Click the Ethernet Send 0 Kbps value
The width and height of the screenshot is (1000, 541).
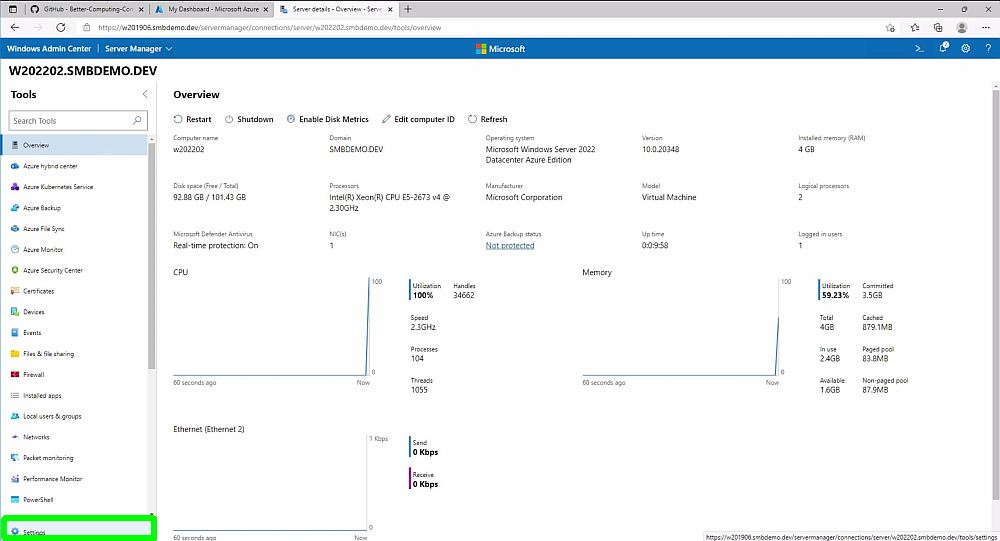click(x=425, y=452)
